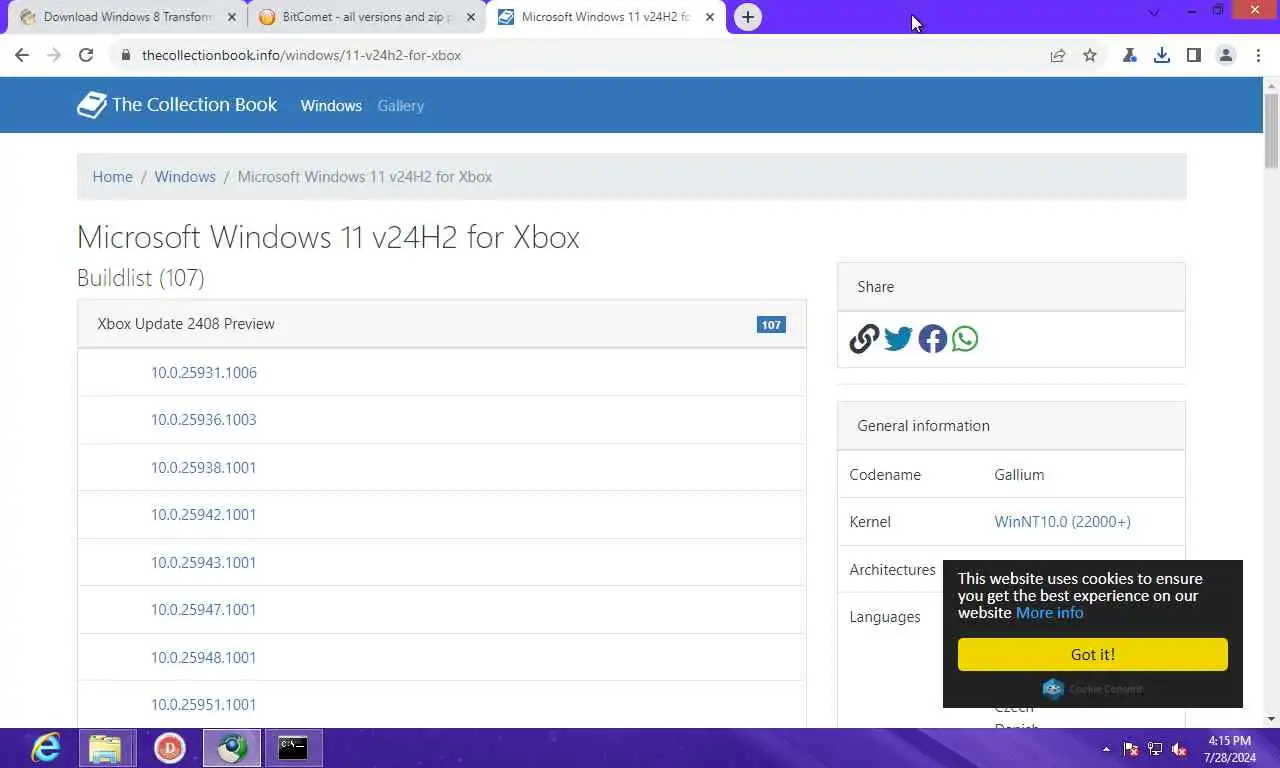Open Chrome Labs flask icon
Image resolution: width=1280 pixels, height=768 pixels.
tap(1130, 56)
